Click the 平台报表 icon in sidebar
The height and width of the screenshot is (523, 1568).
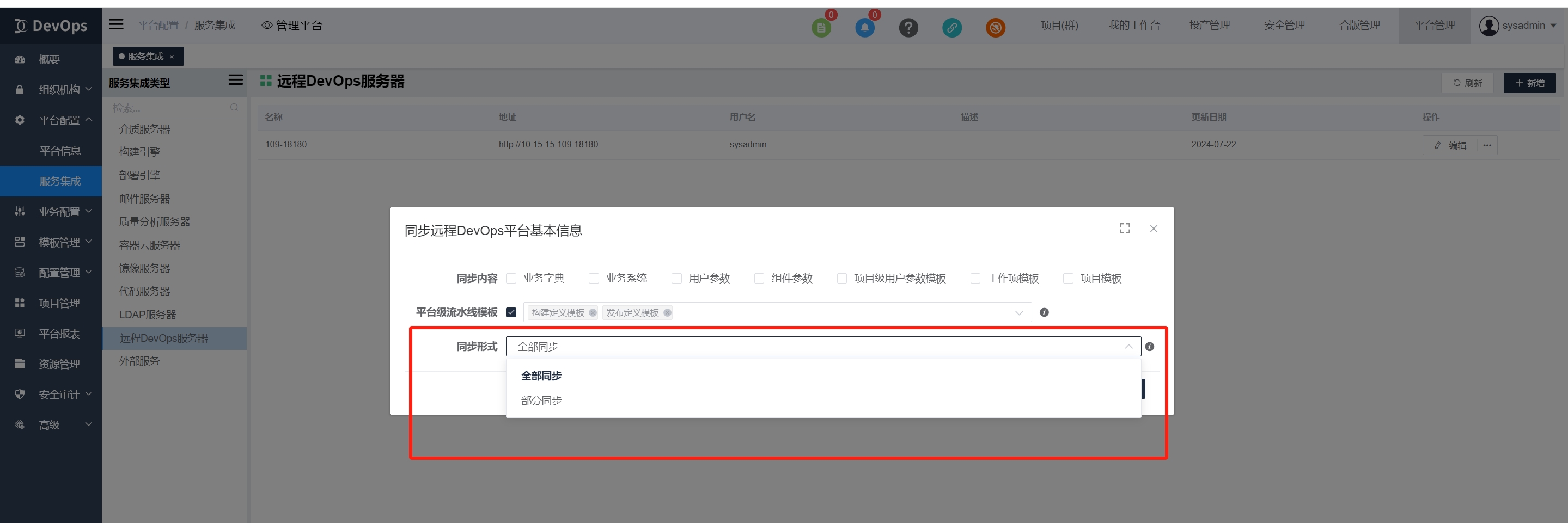[20, 333]
